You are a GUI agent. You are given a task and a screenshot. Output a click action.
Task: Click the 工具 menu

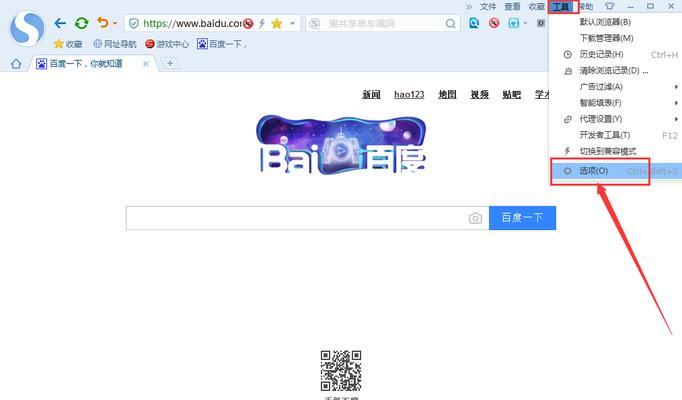[x=561, y=7]
